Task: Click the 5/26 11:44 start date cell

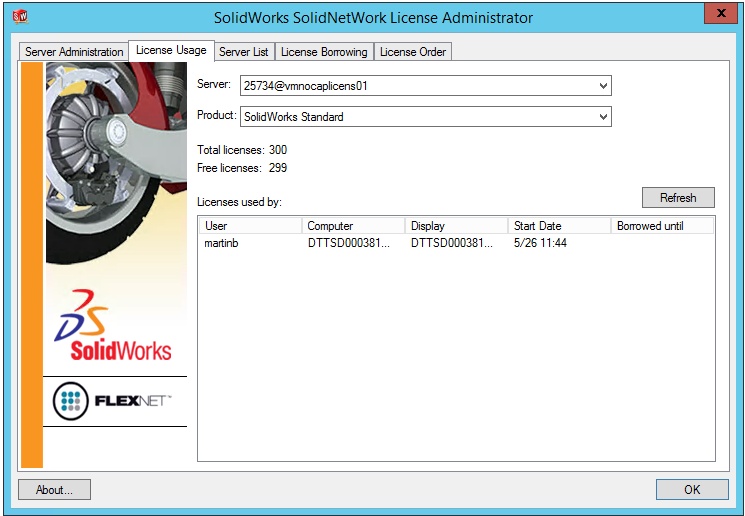Action: (540, 243)
